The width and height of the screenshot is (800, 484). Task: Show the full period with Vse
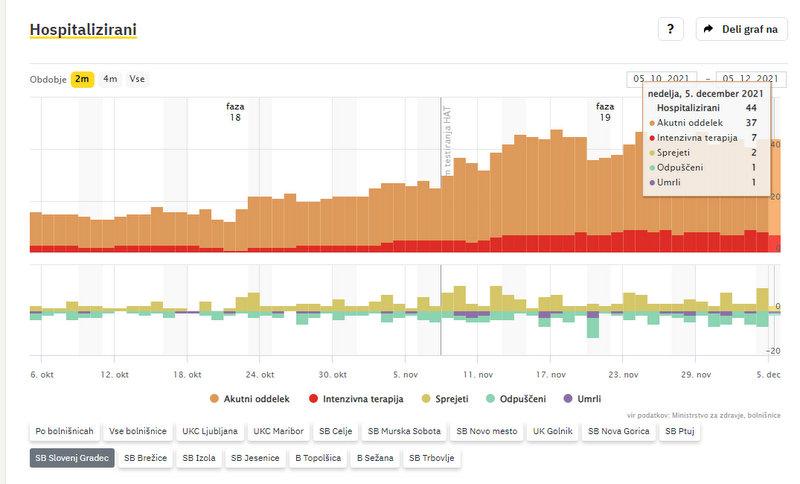pos(136,79)
